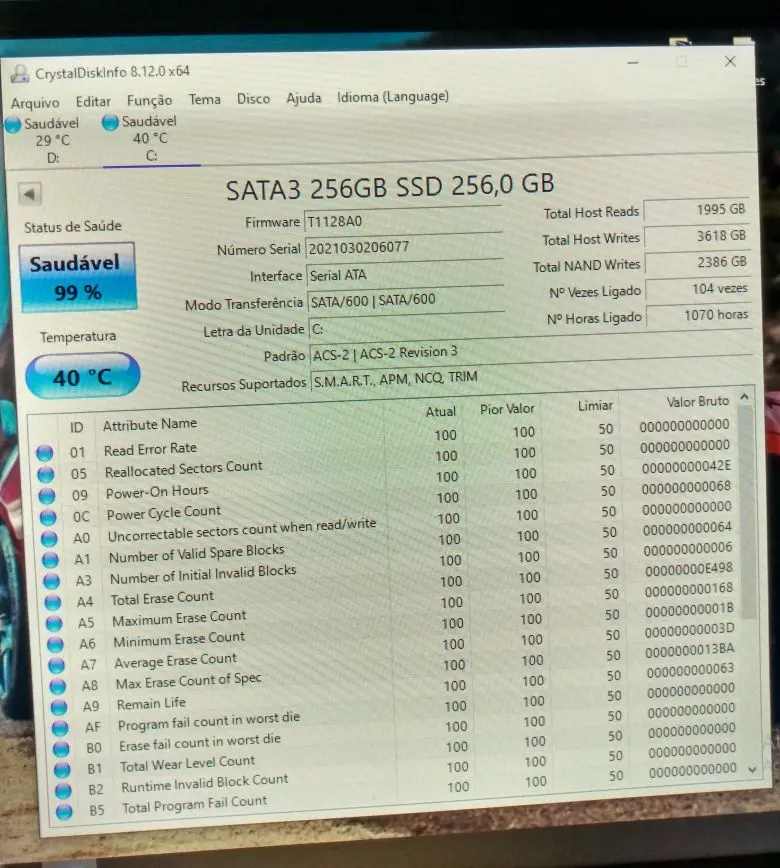Click the transfer mode field SATA/600 | SATA/600

click(x=406, y=301)
